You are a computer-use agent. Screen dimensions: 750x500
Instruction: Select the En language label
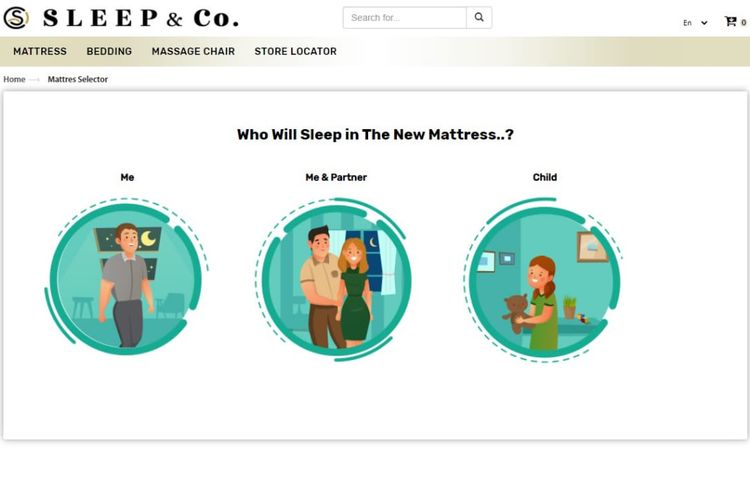pyautogui.click(x=687, y=22)
